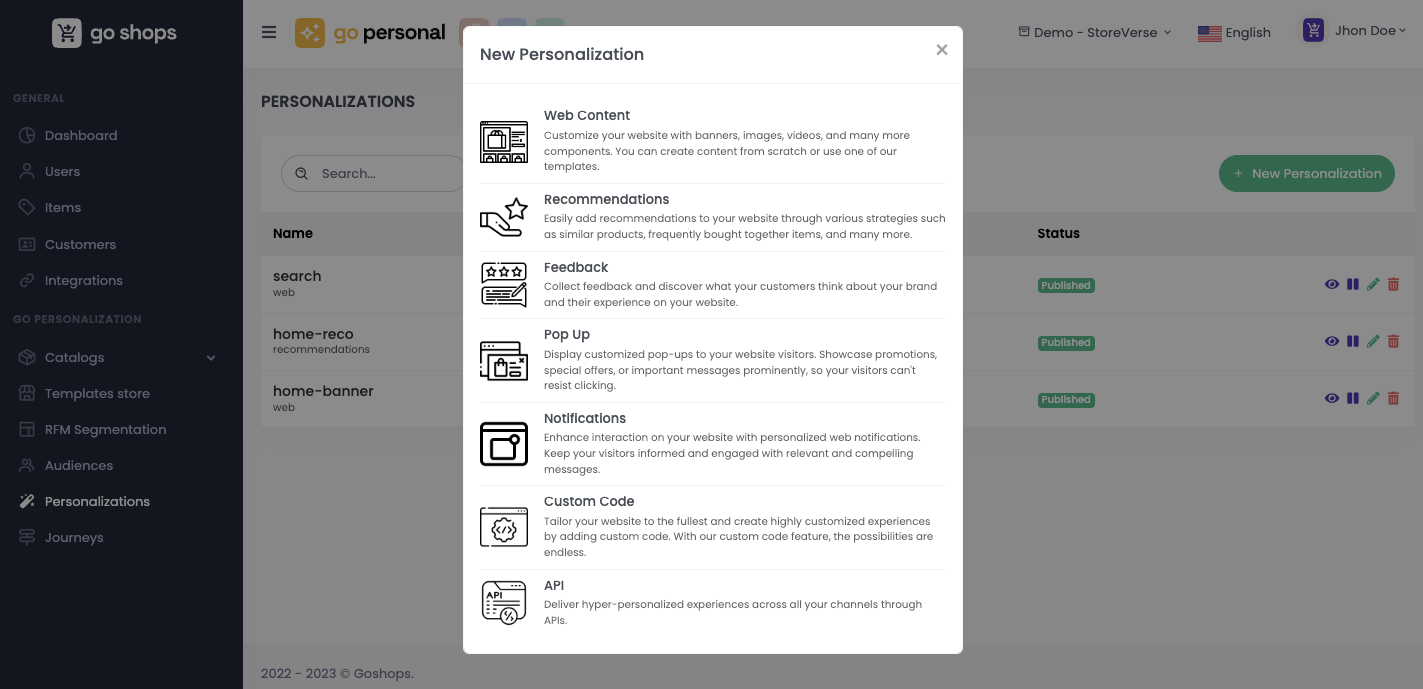Go to Journeys in the sidebar
This screenshot has height=689, width=1423.
click(74, 537)
